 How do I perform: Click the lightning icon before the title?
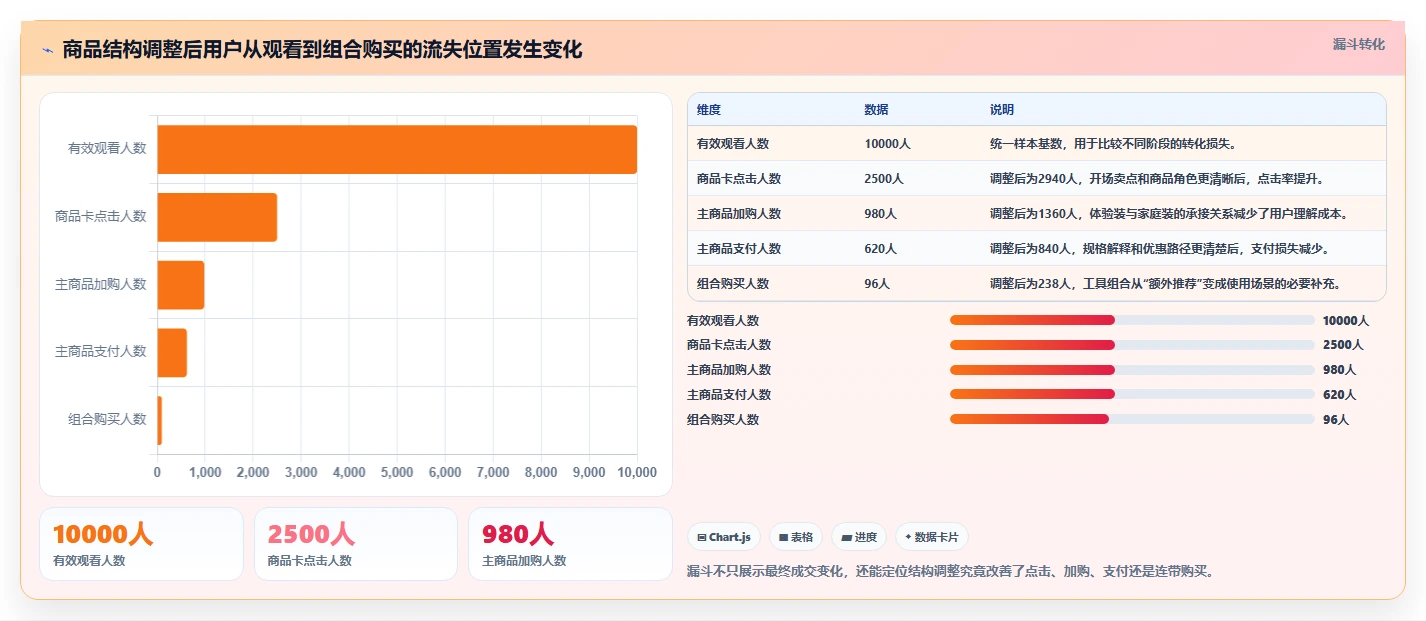48,50
